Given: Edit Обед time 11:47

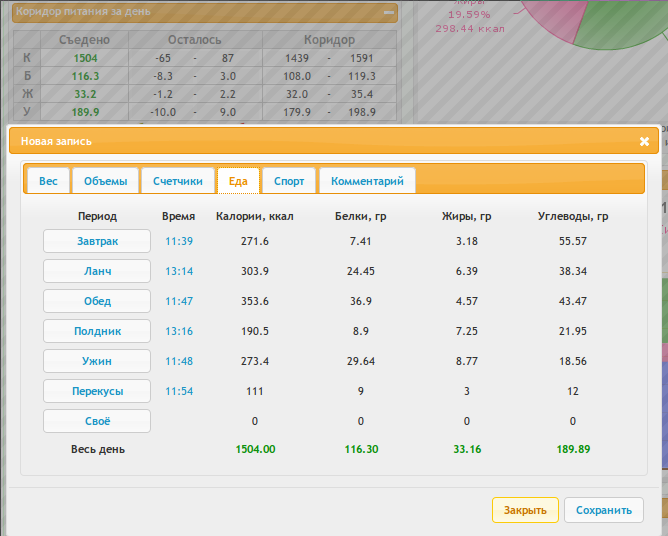Looking at the screenshot, I should coord(179,301).
